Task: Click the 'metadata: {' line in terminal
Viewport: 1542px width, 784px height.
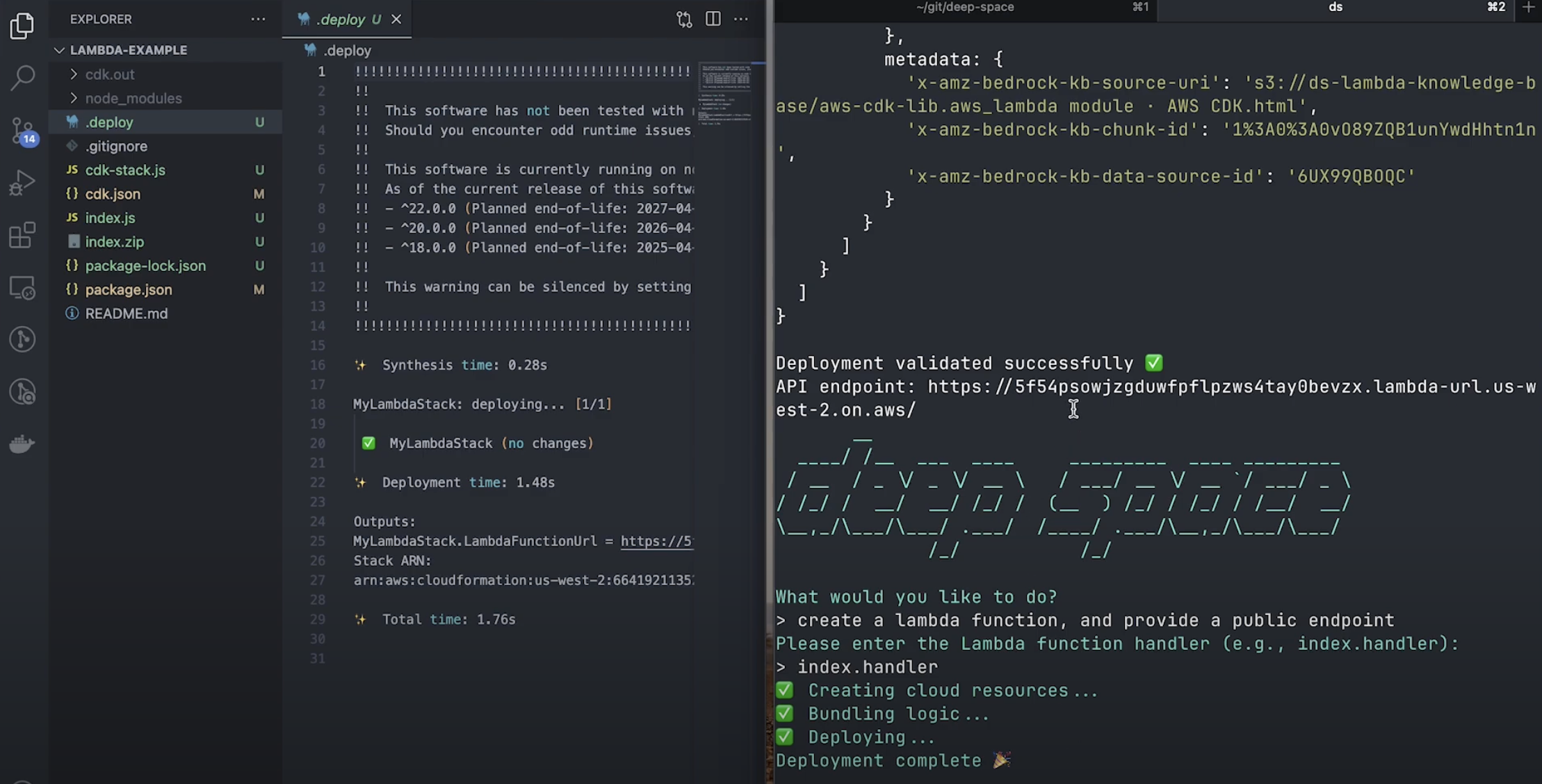Action: click(x=943, y=59)
